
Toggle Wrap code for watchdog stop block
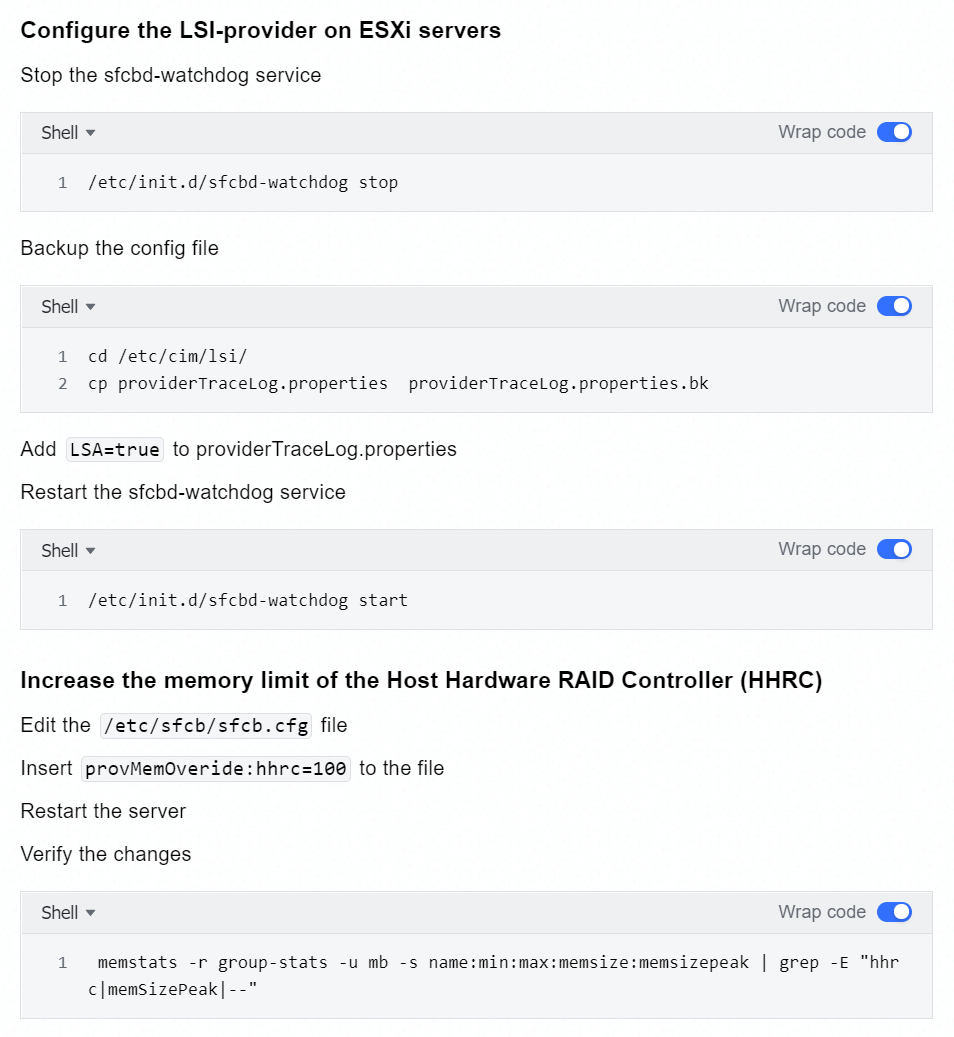click(894, 132)
